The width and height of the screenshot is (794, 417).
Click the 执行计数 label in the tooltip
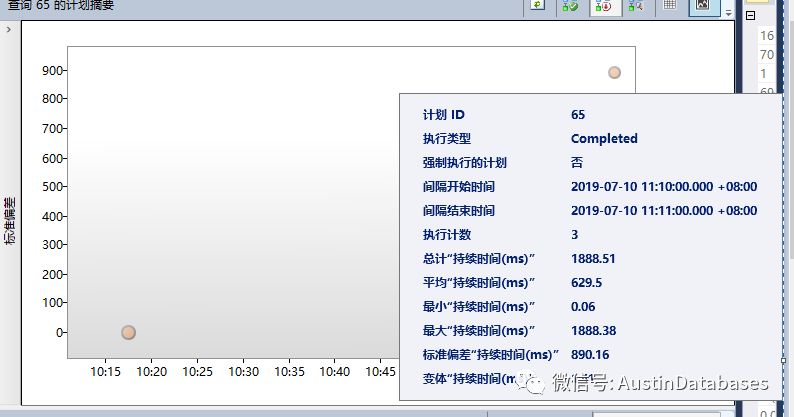pos(447,235)
